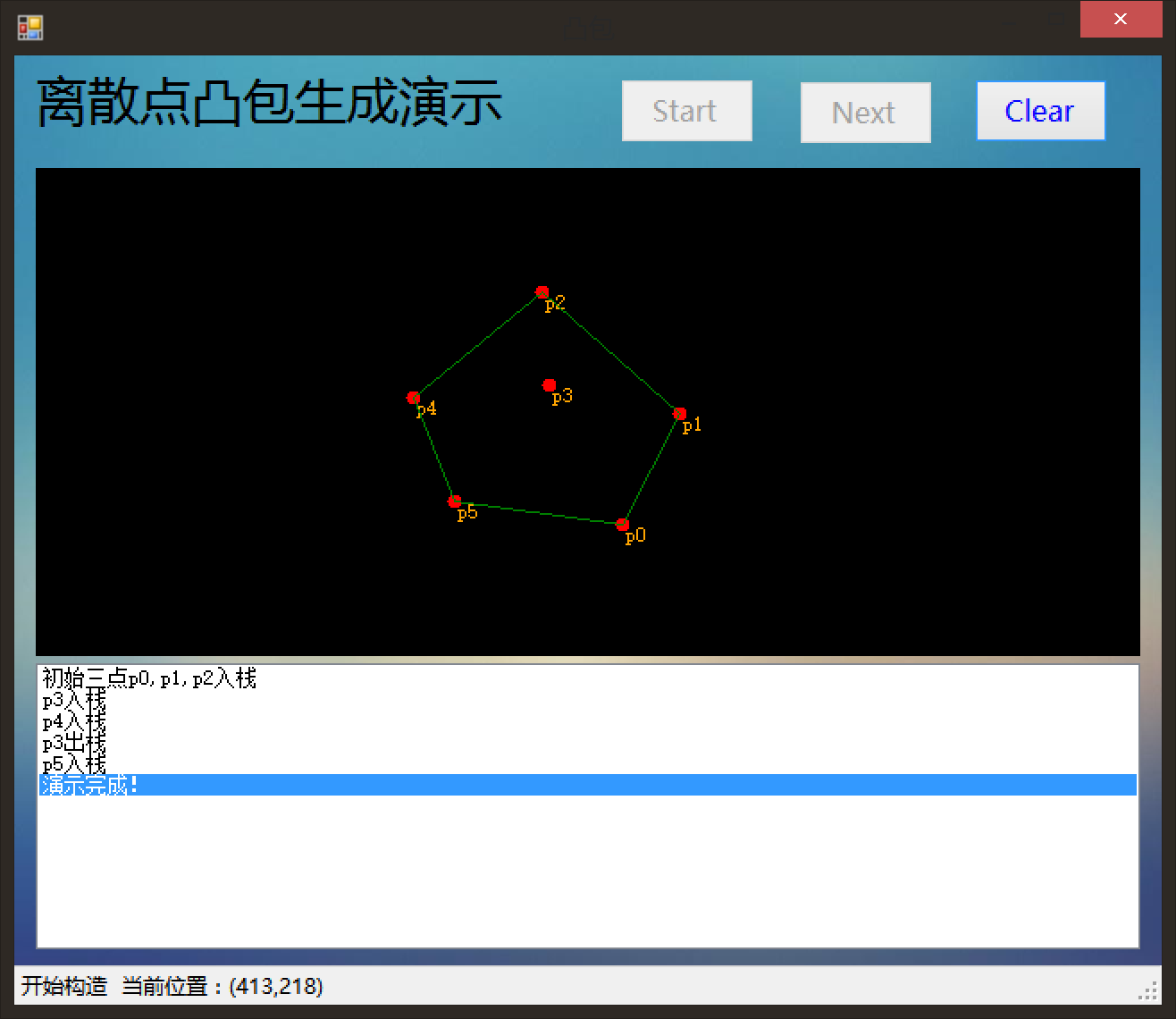The width and height of the screenshot is (1176, 1019).
Task: Click the interior point labeled p3
Action: tap(550, 385)
